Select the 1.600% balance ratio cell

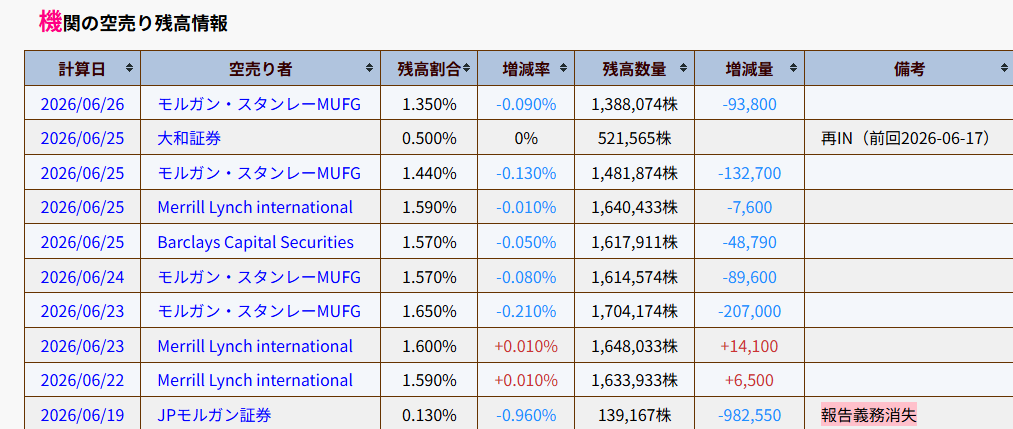click(x=429, y=346)
